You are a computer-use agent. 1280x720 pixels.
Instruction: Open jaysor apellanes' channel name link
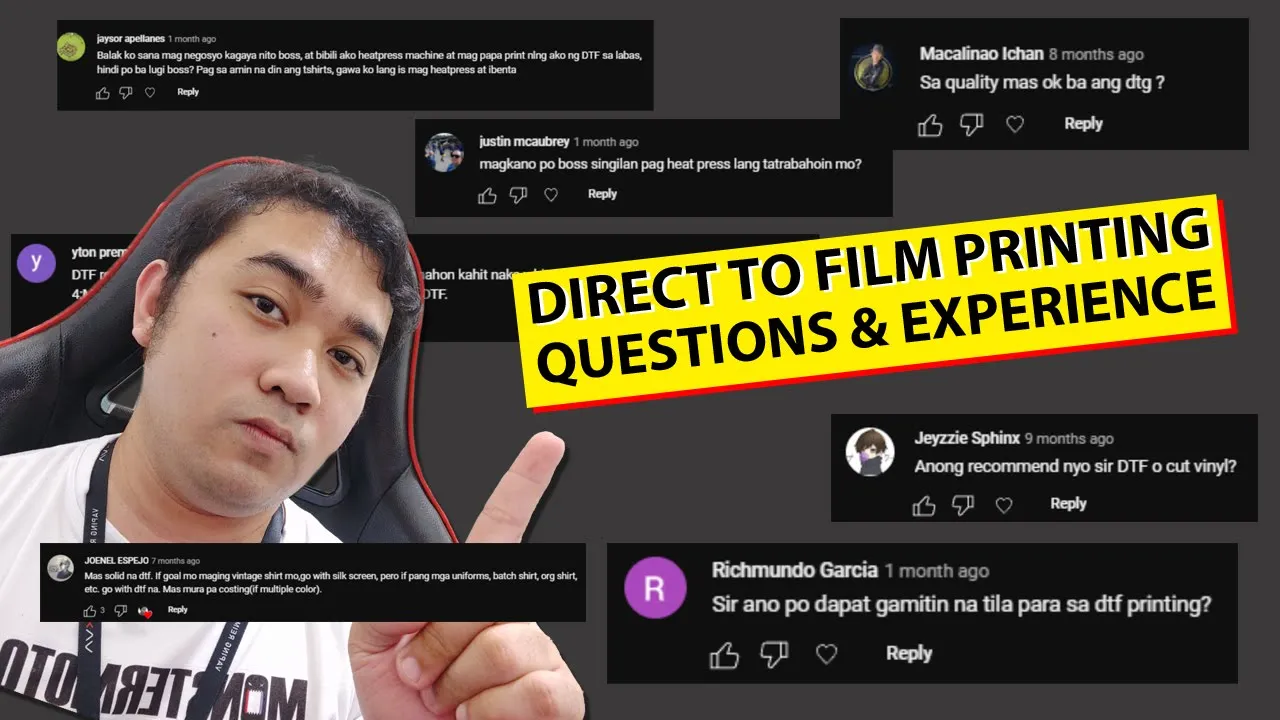129,39
